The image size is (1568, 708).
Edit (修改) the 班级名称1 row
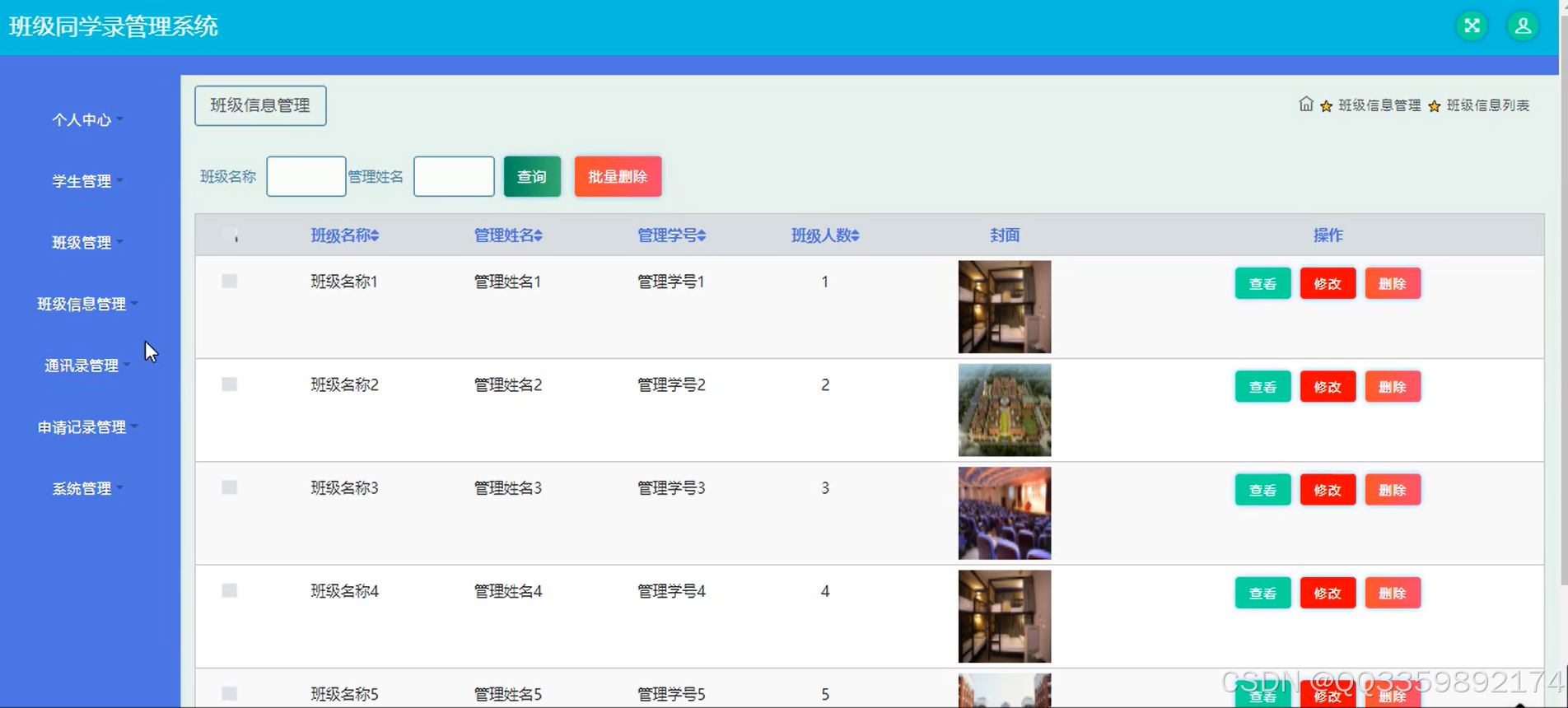click(x=1328, y=283)
